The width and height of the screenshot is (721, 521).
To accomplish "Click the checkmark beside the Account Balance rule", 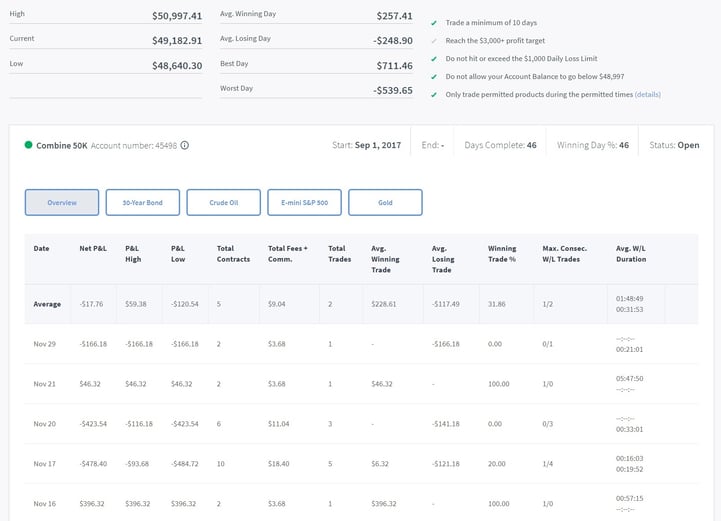I will 433,76.
